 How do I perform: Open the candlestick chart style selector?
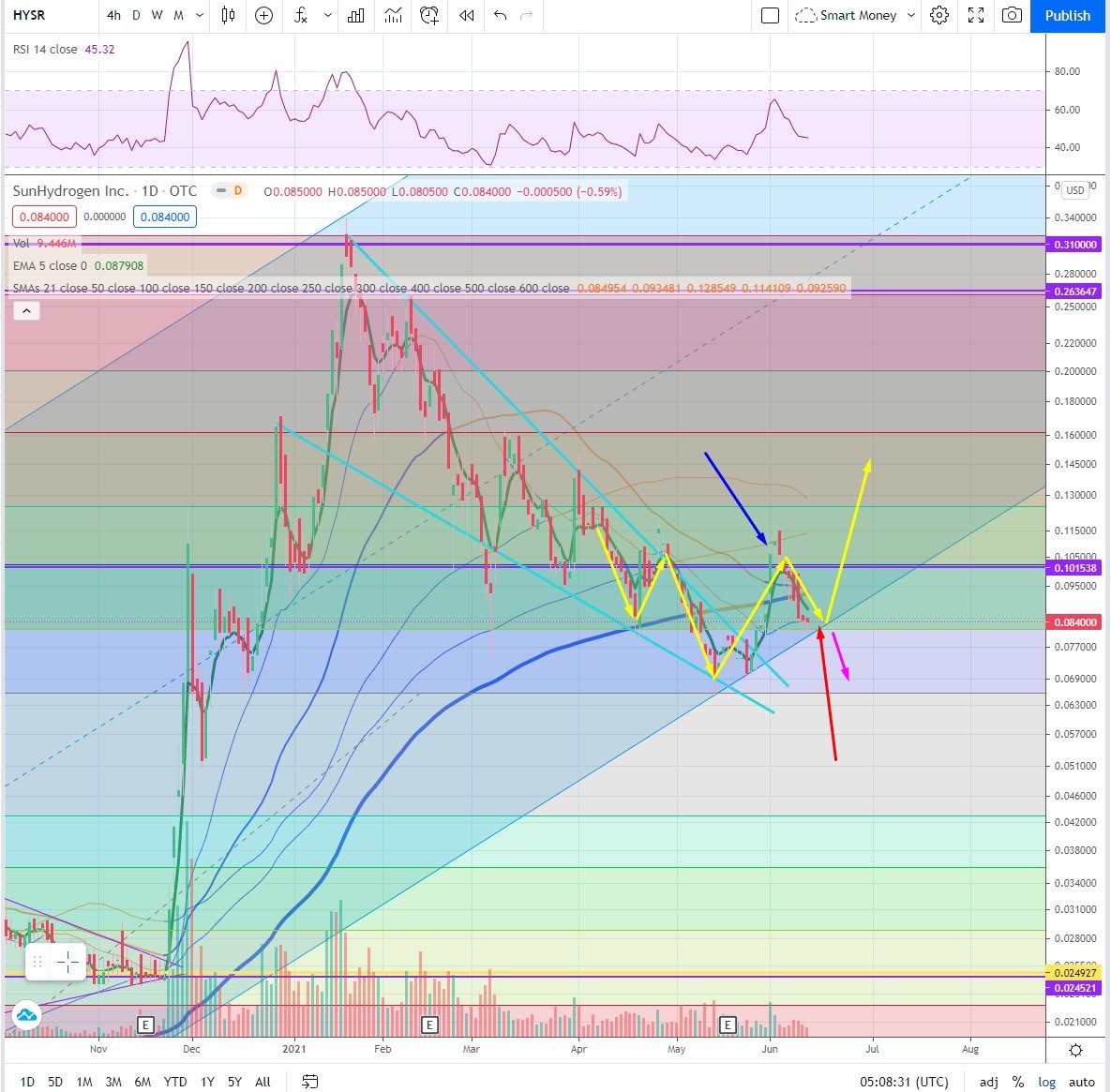pos(228,15)
